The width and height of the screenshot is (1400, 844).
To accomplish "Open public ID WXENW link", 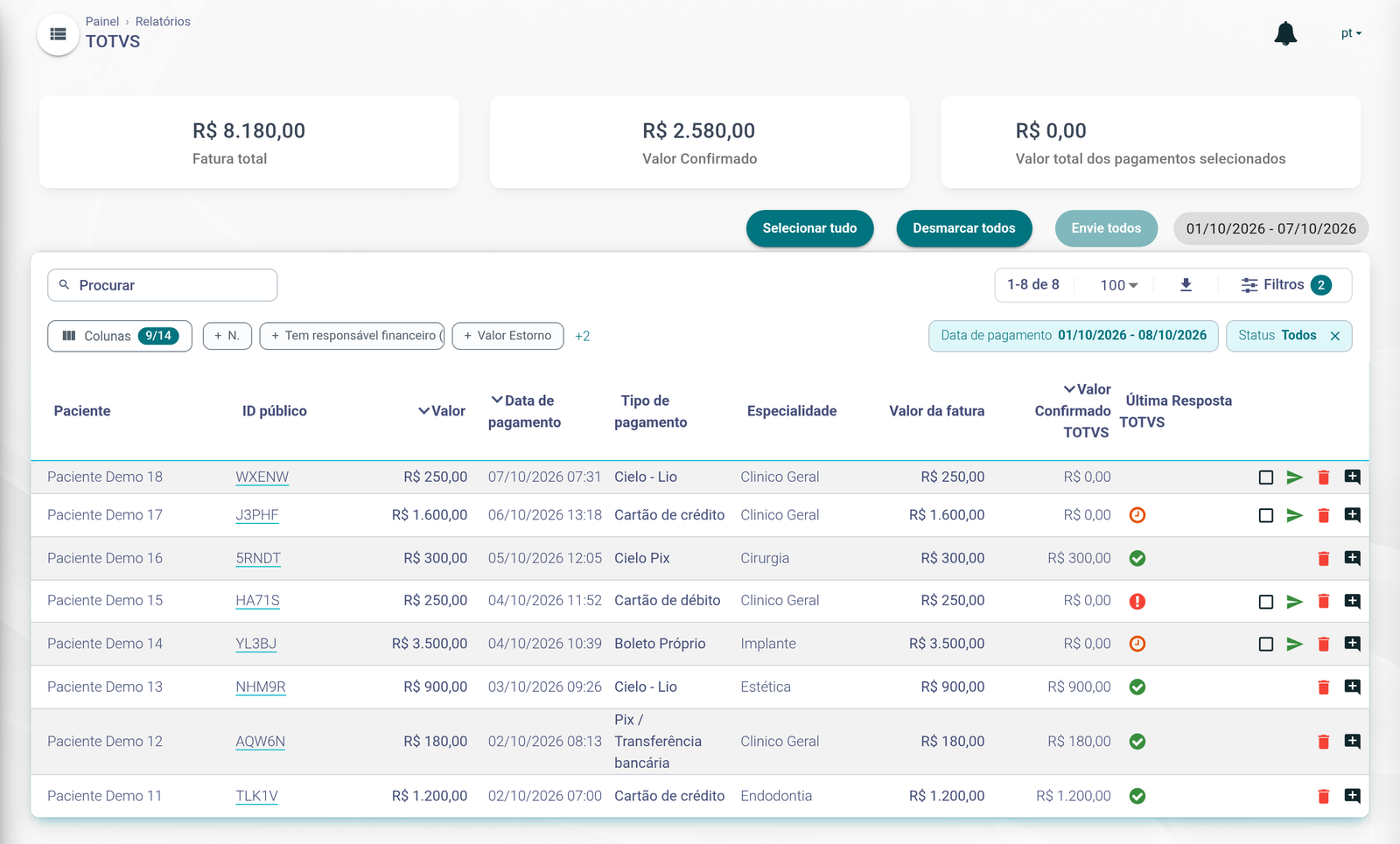I will click(262, 478).
